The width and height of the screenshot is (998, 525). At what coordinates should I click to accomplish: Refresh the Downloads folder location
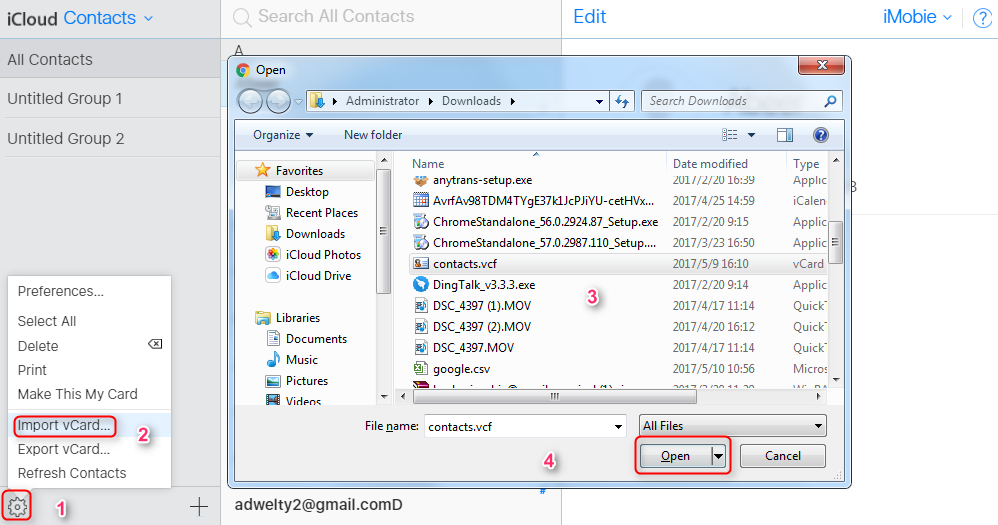622,101
